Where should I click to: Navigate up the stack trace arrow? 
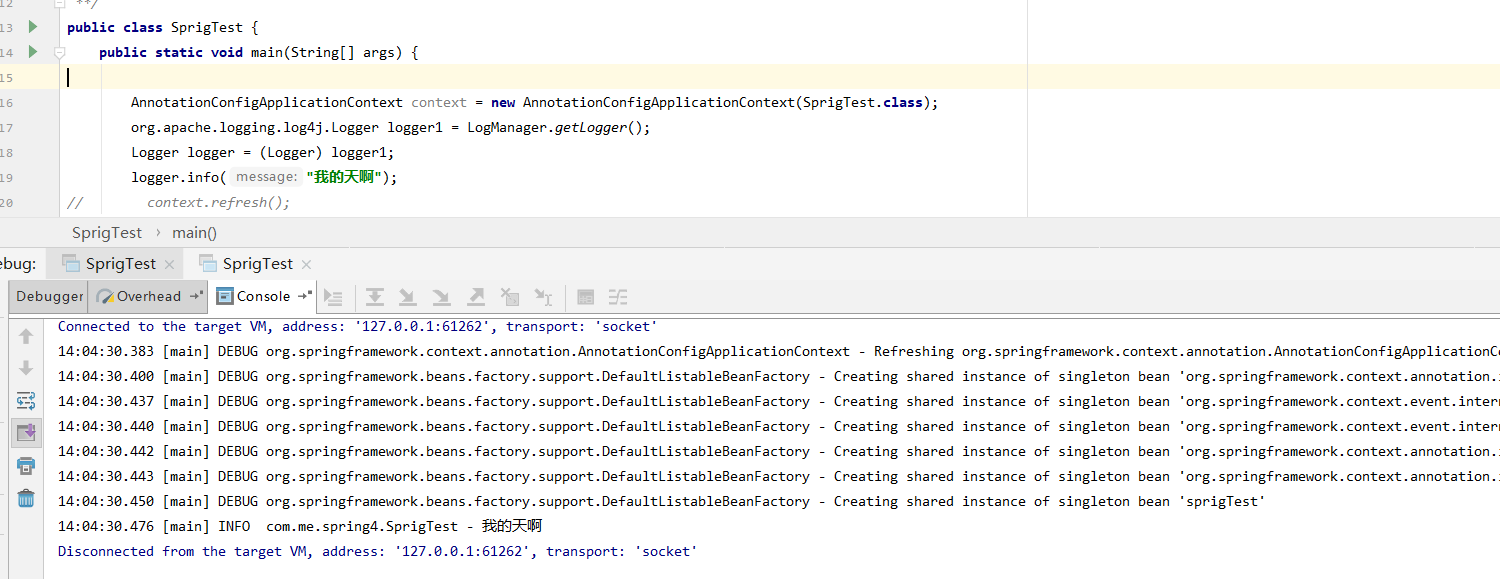25,336
